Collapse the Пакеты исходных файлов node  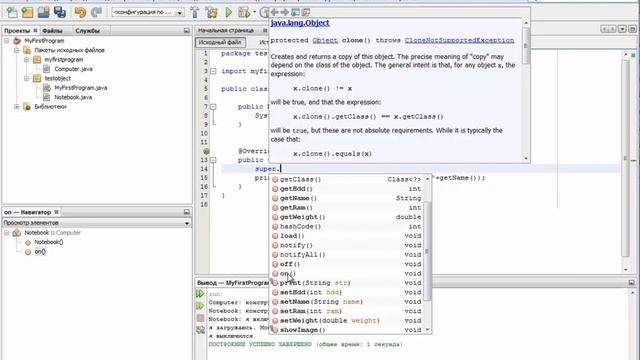(x=17, y=50)
